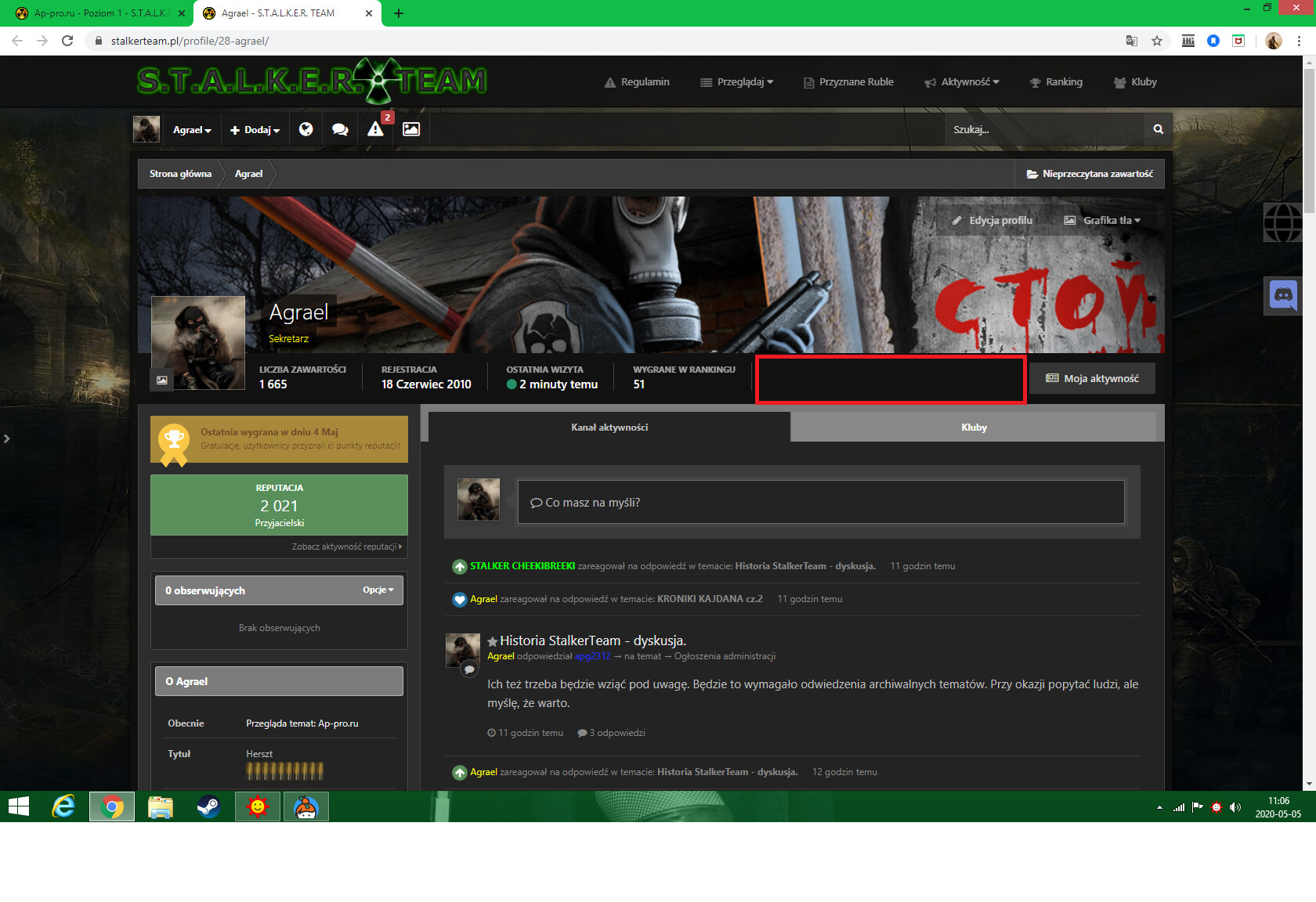The image size is (1316, 902).
Task: Click in the Szukaj search field
Action: pos(1044,129)
